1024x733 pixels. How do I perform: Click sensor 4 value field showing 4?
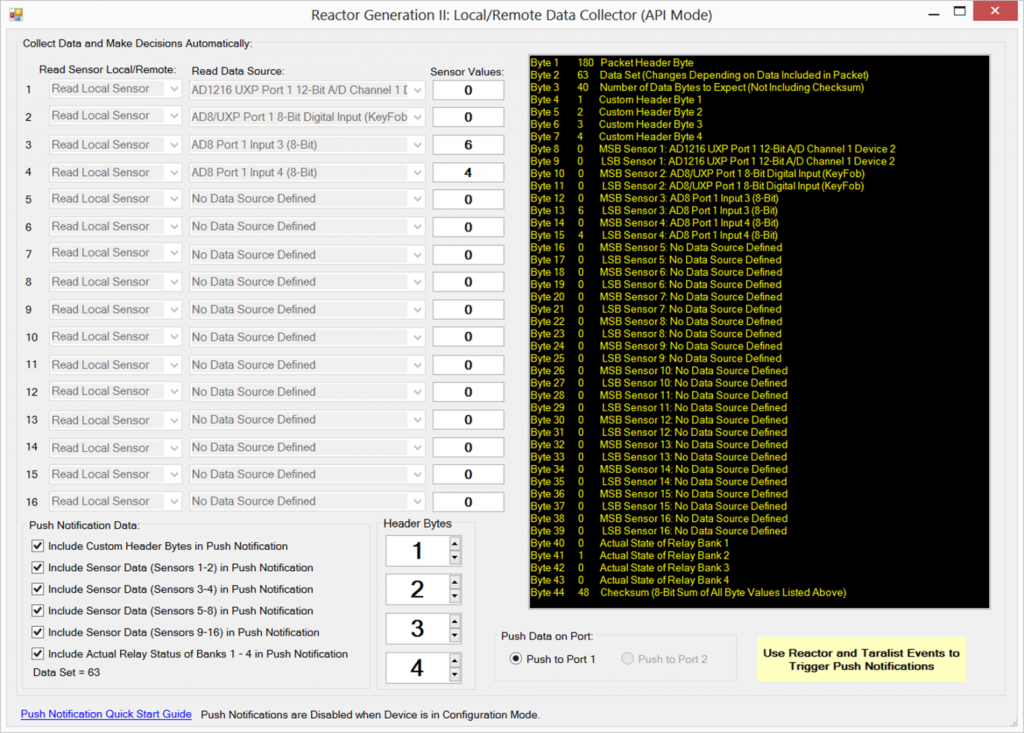click(468, 172)
